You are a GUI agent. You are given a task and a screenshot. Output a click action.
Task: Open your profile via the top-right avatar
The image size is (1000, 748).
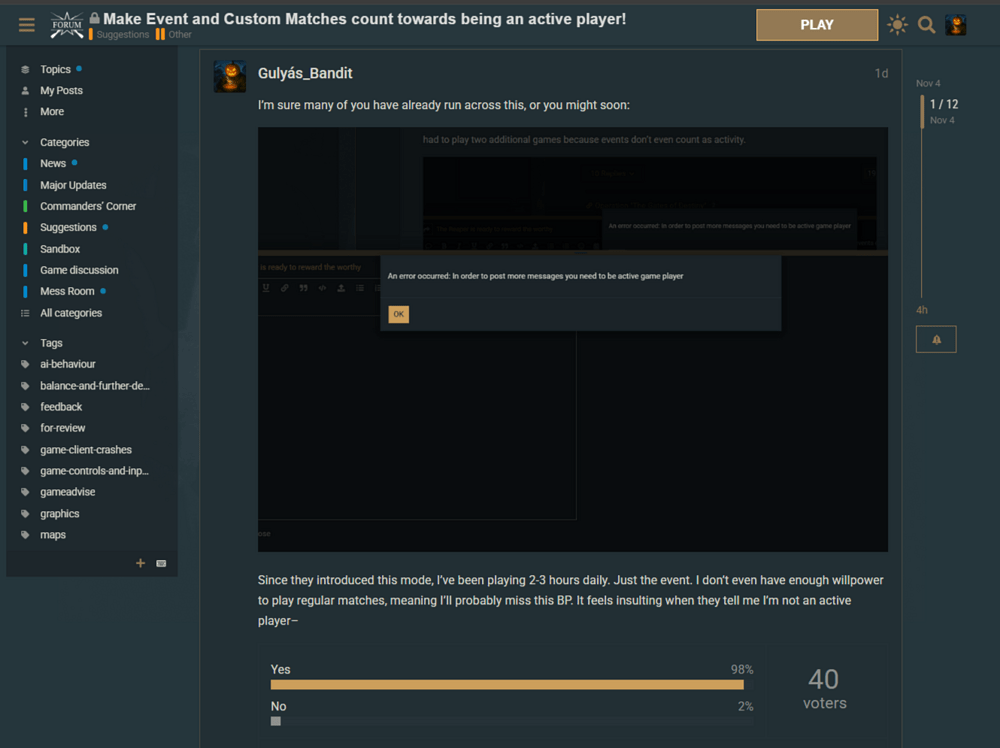[x=955, y=24]
